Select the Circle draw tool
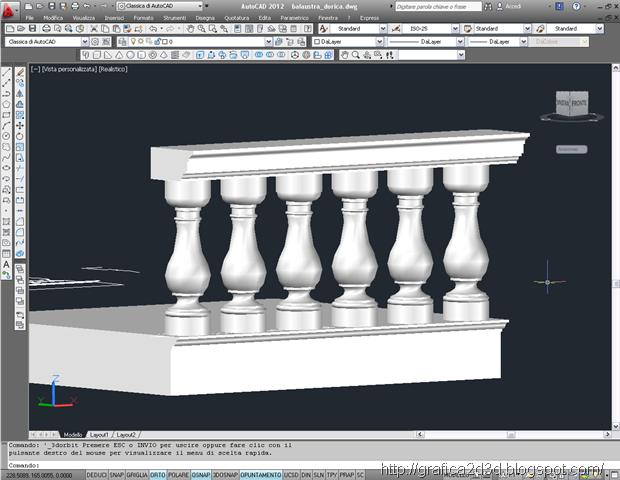The width and height of the screenshot is (620, 480). pos(6,136)
